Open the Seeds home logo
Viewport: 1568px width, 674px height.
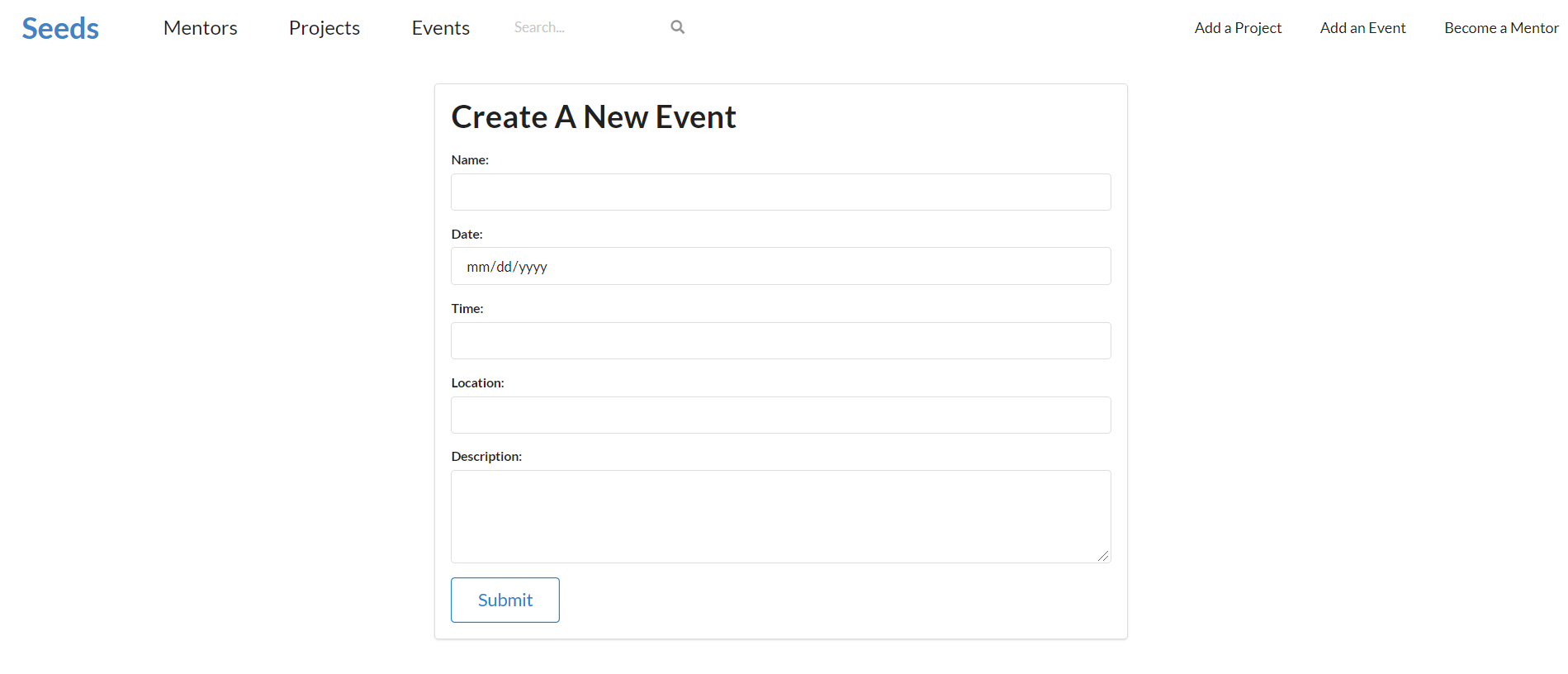(x=60, y=28)
